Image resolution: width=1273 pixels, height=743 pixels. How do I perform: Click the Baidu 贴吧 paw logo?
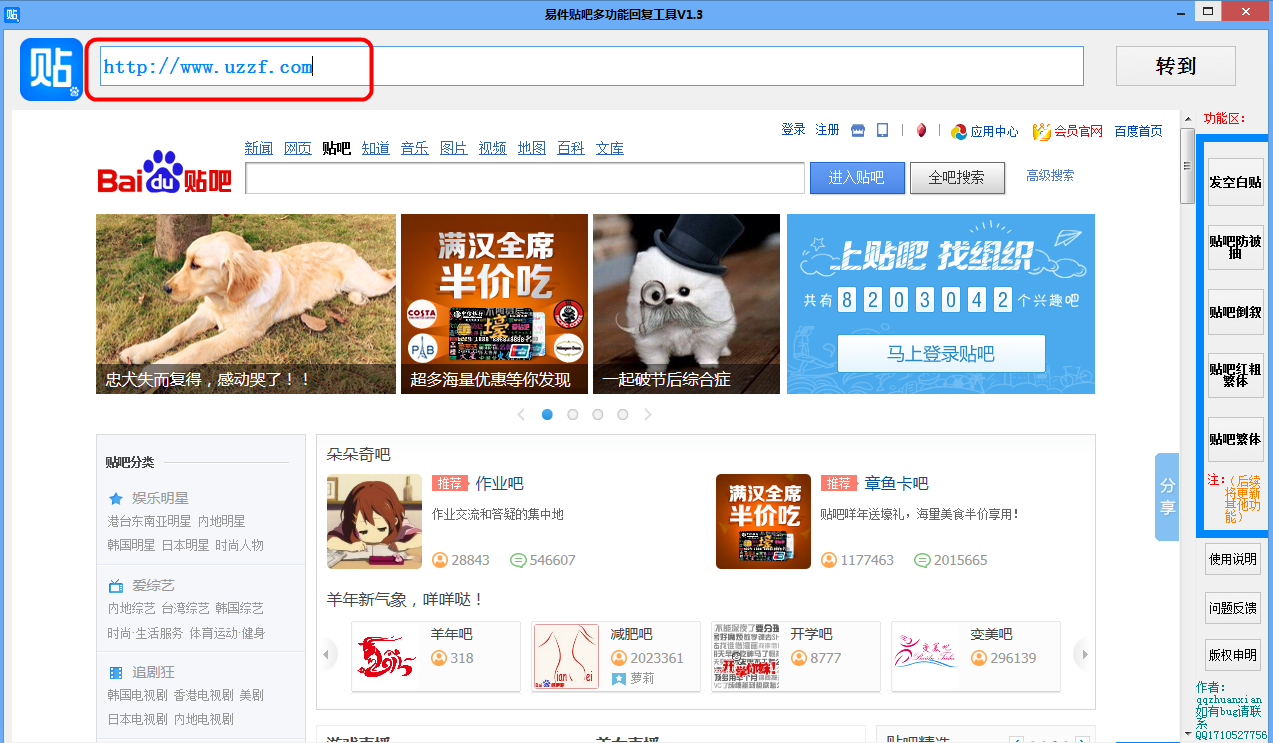(164, 172)
